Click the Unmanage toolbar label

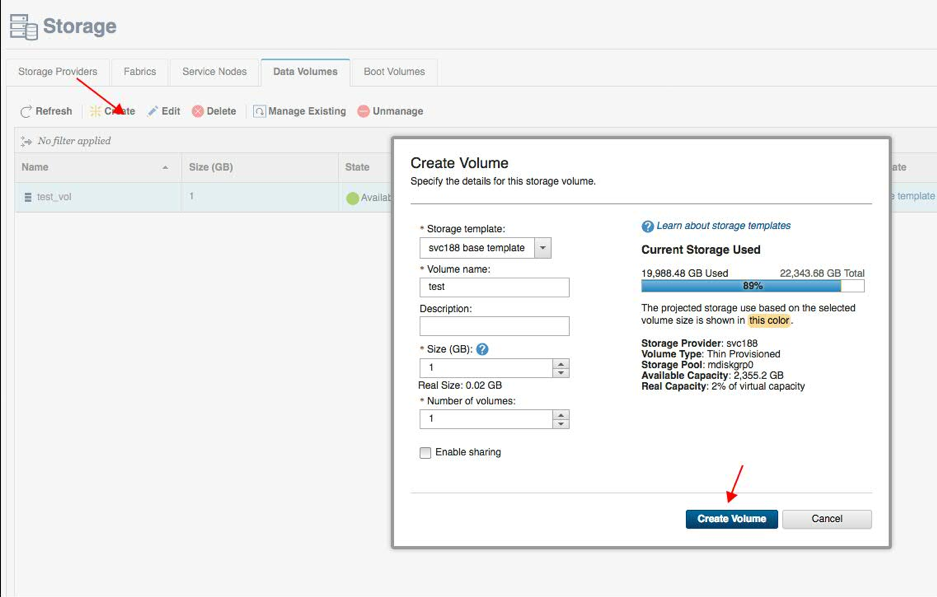tap(398, 111)
